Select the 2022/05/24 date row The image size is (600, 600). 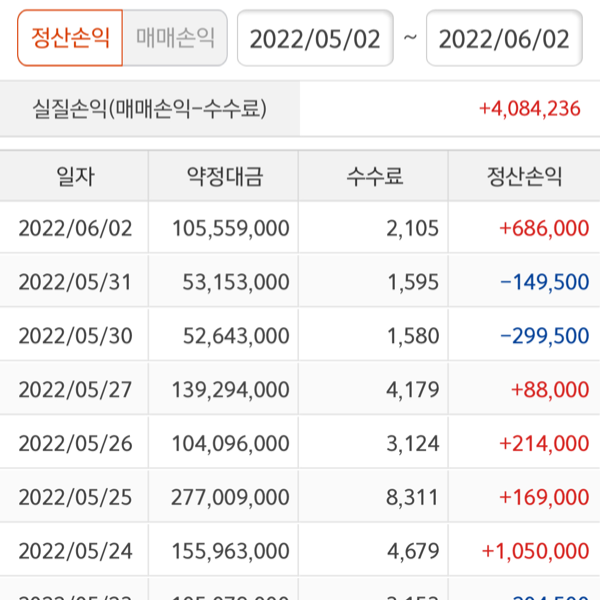pyautogui.click(x=75, y=551)
